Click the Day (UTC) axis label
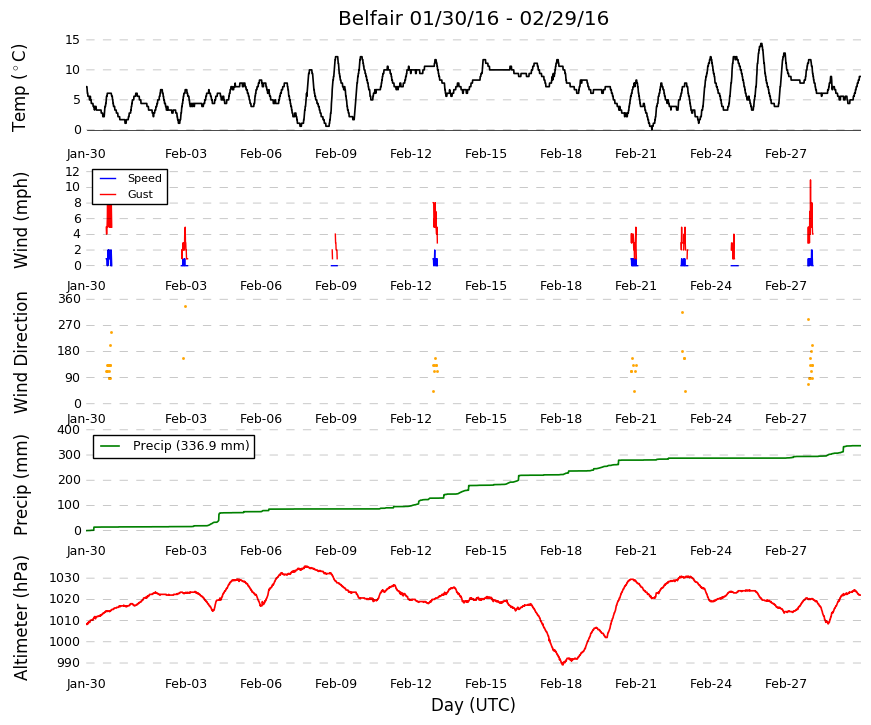The width and height of the screenshot is (871, 725). click(x=473, y=705)
